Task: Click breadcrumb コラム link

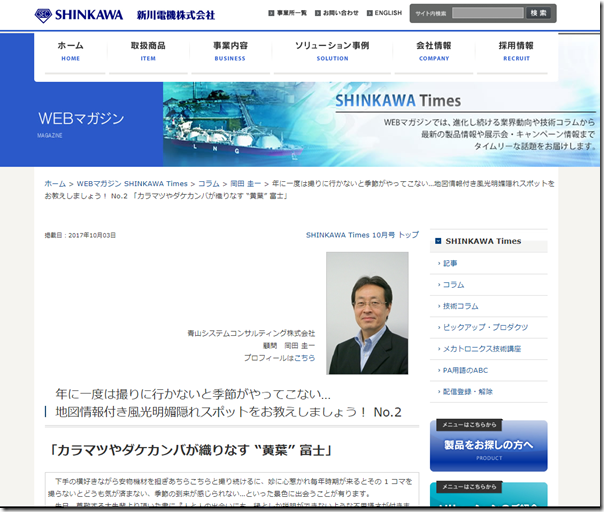Action: click(208, 184)
